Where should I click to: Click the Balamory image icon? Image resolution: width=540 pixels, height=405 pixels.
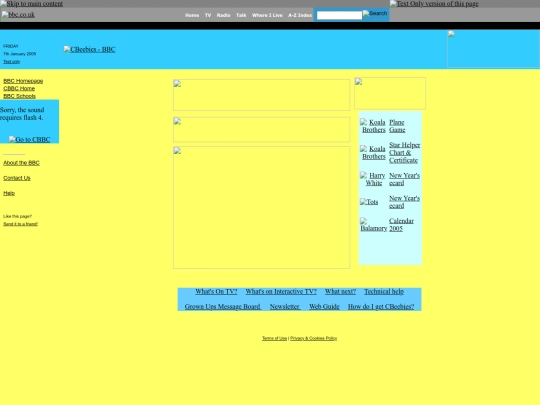pyautogui.click(x=373, y=225)
